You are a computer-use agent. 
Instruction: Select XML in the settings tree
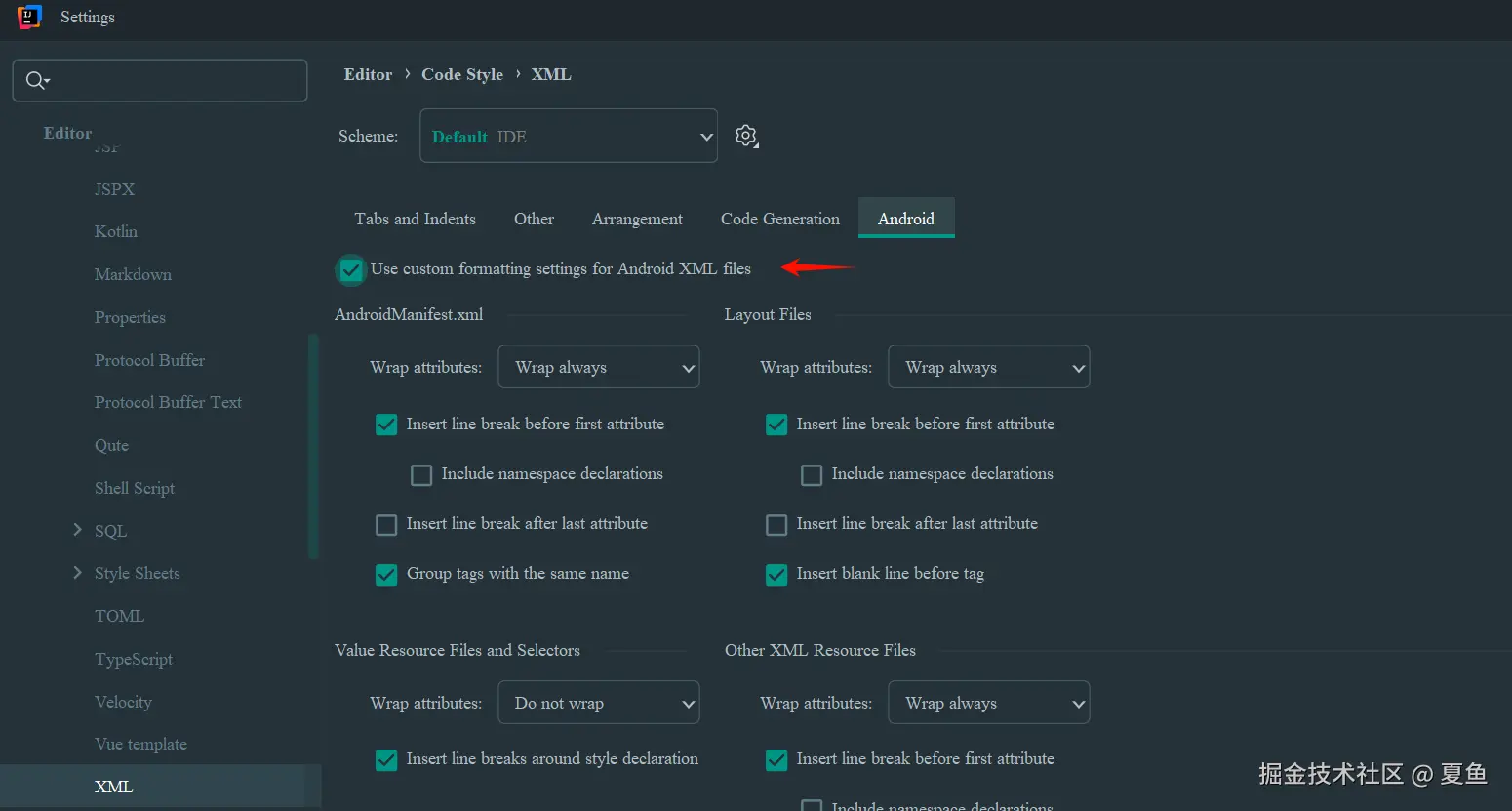pyautogui.click(x=113, y=787)
